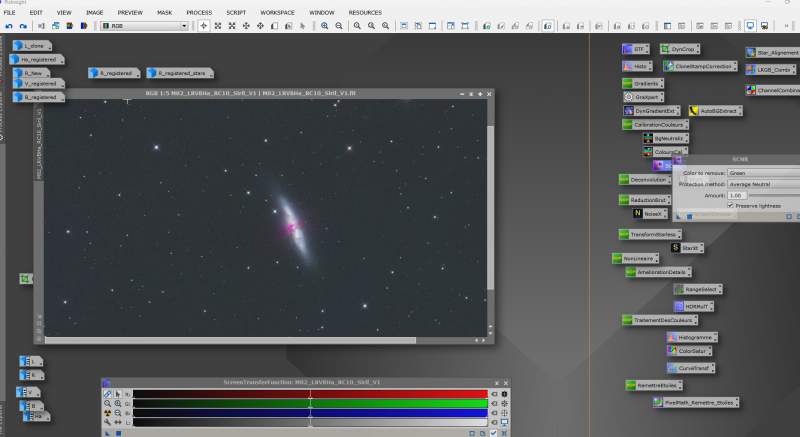Viewport: 800px width, 437px height.
Task: Open the Star_Alignement process icon
Action: pos(772,53)
